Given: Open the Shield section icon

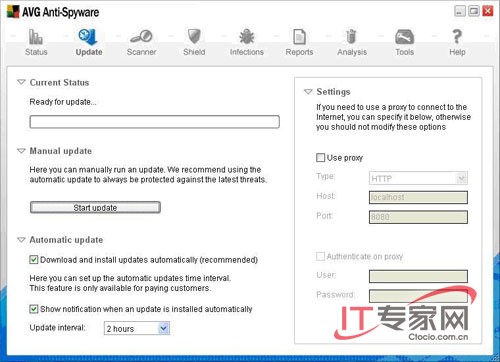Looking at the screenshot, I should (x=194, y=37).
